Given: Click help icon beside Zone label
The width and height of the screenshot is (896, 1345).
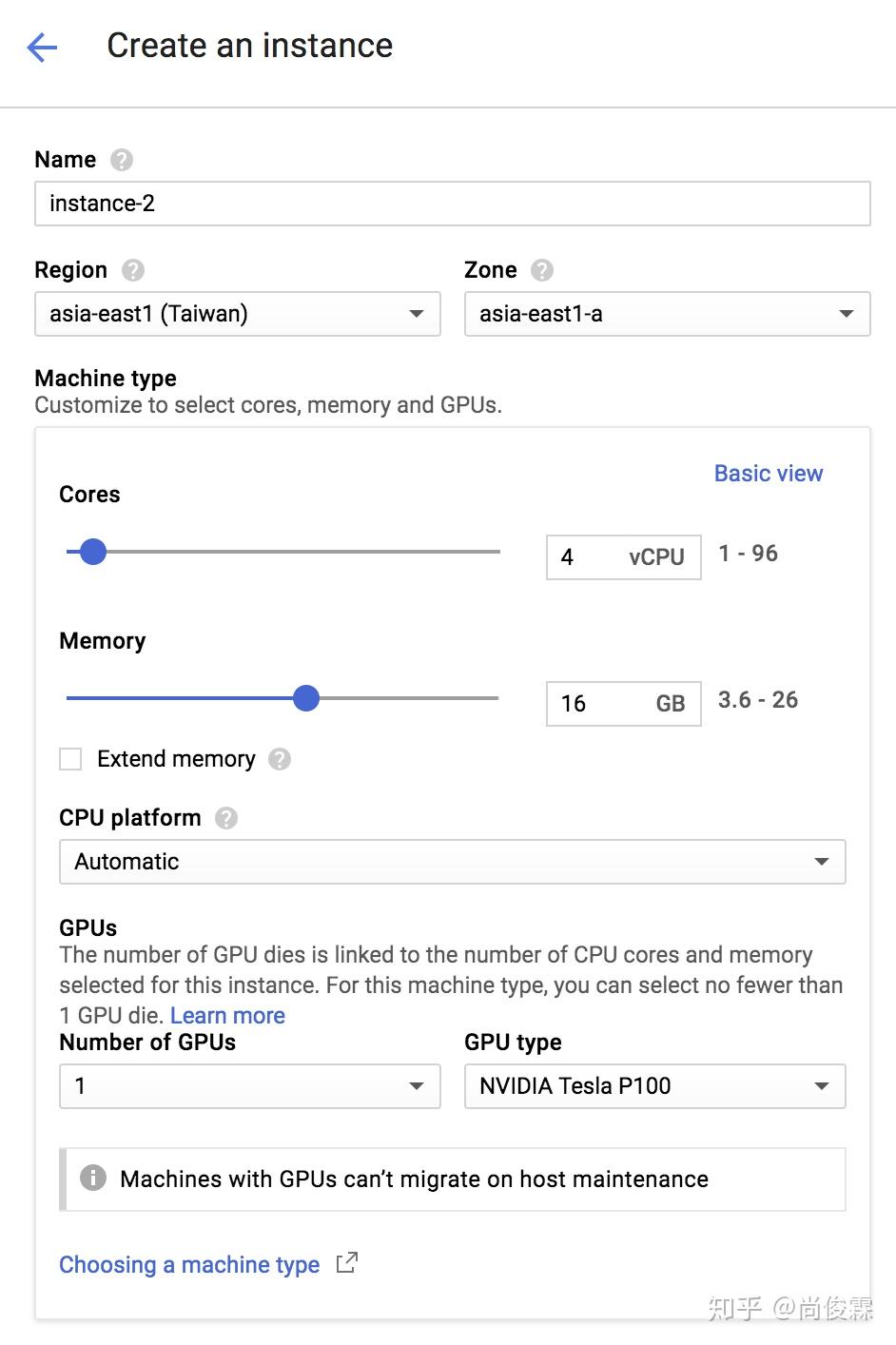Looking at the screenshot, I should click(542, 270).
